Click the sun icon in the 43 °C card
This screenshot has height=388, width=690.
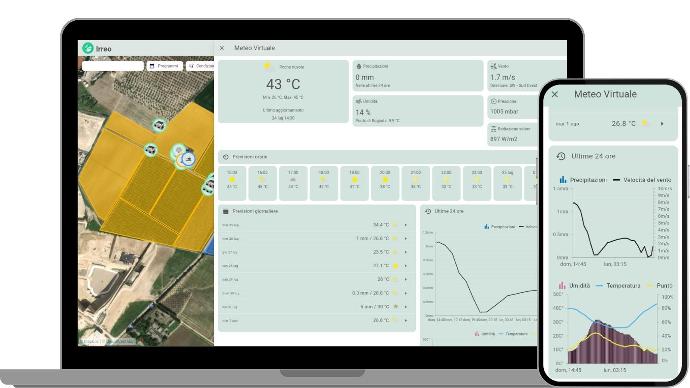point(267,66)
